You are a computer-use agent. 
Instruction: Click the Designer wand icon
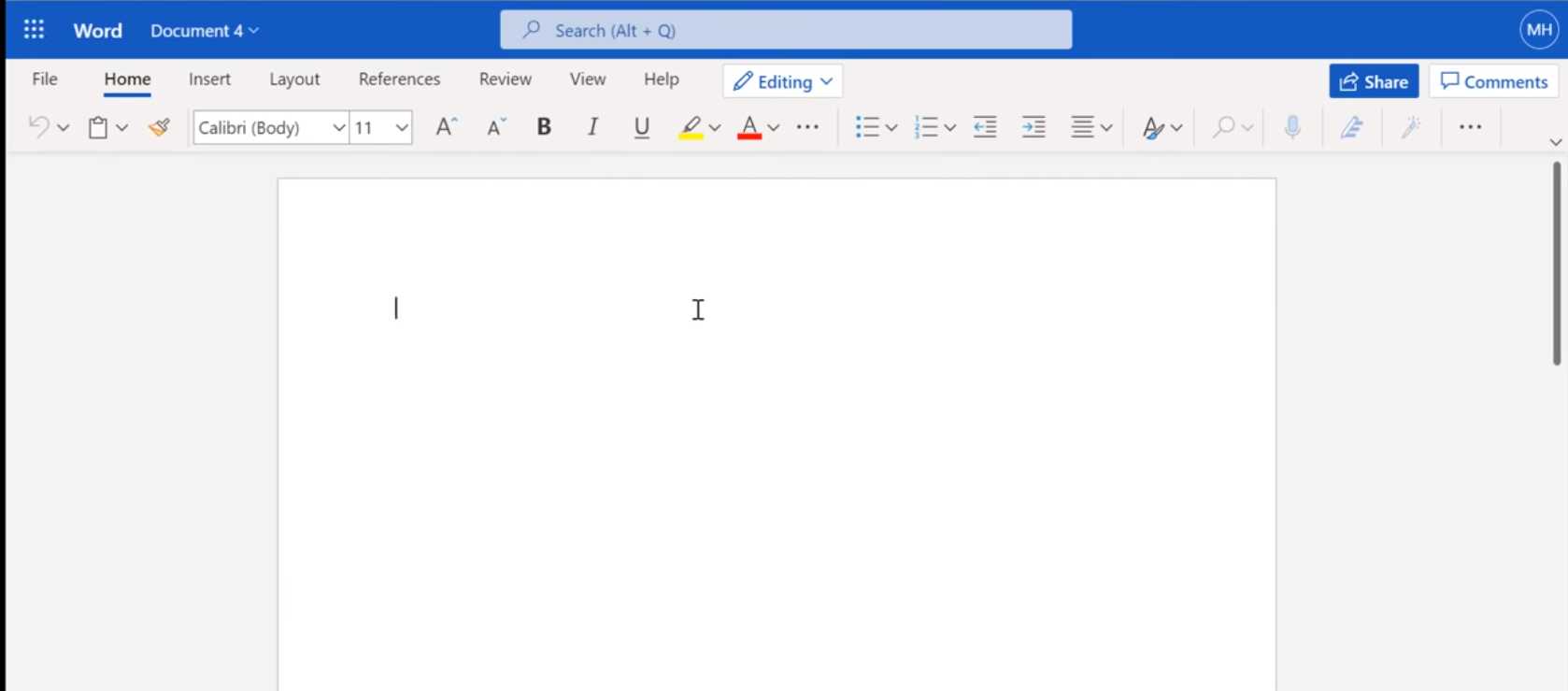click(x=1411, y=127)
